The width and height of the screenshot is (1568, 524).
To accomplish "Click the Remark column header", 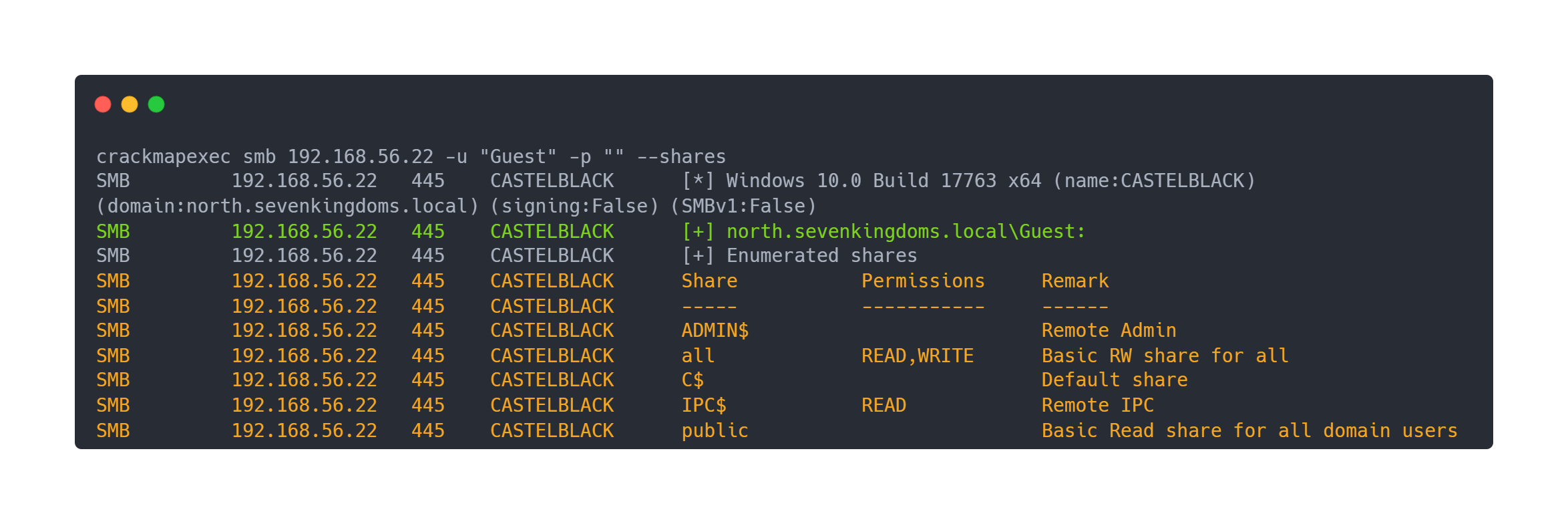I will tap(1075, 281).
